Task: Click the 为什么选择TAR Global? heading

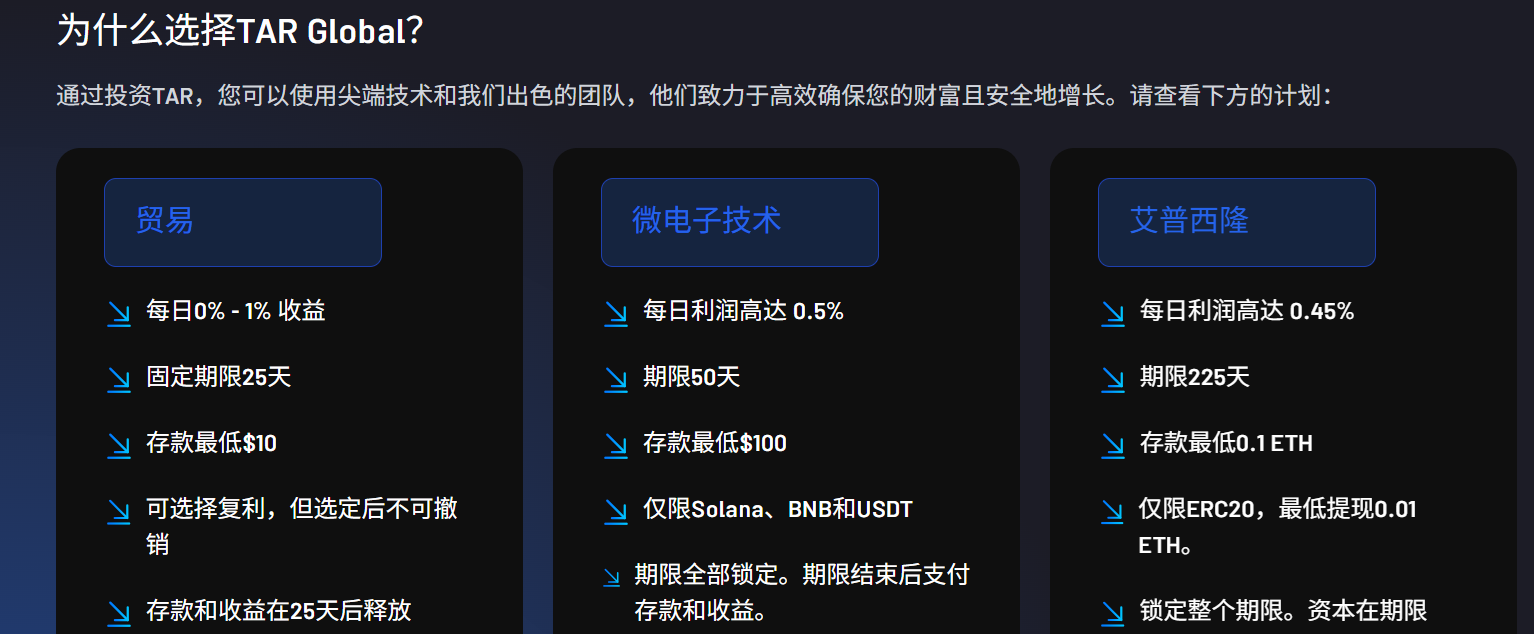Action: pos(240,30)
